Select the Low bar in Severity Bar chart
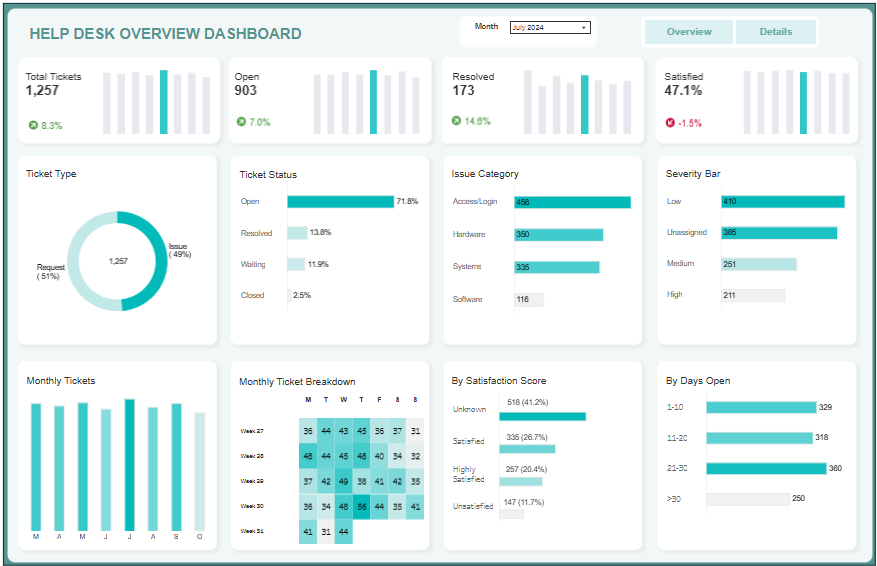The image size is (877, 566). 782,202
